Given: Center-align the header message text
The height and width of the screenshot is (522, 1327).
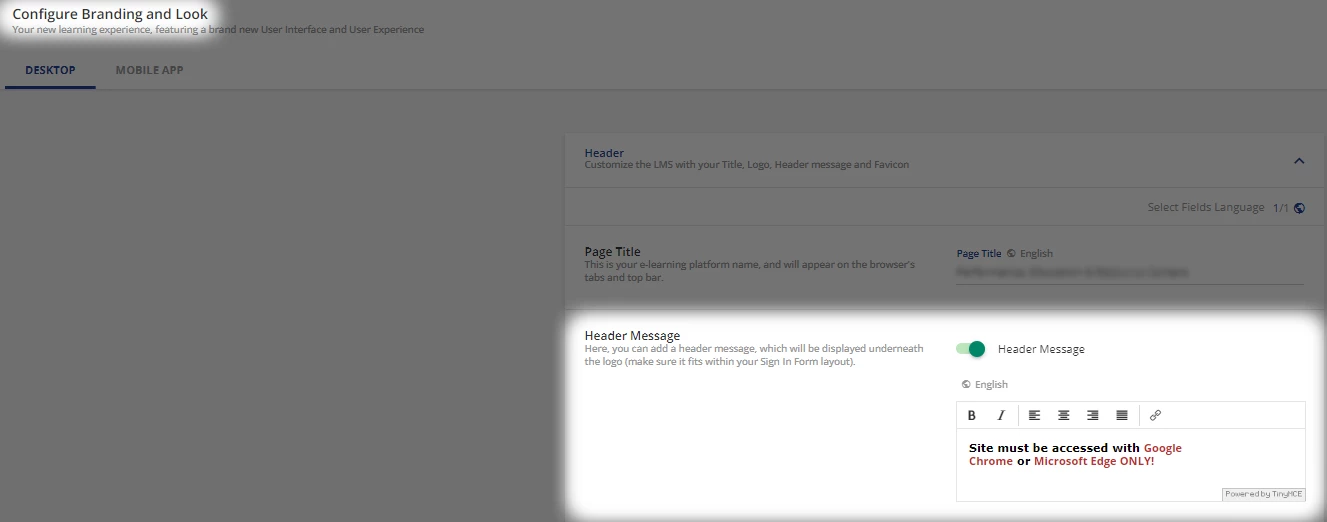Looking at the screenshot, I should click(1064, 415).
